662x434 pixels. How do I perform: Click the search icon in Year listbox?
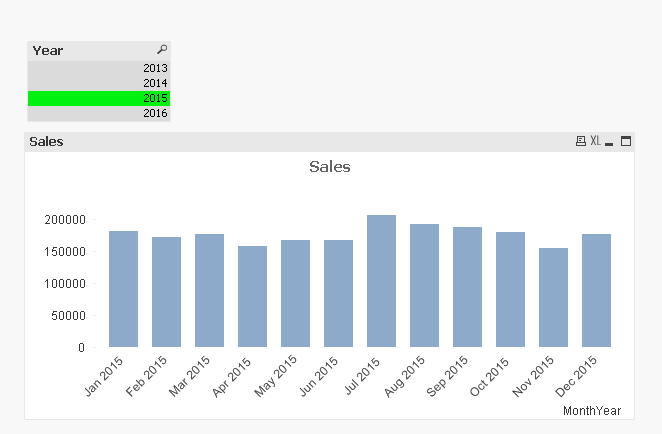[162, 49]
